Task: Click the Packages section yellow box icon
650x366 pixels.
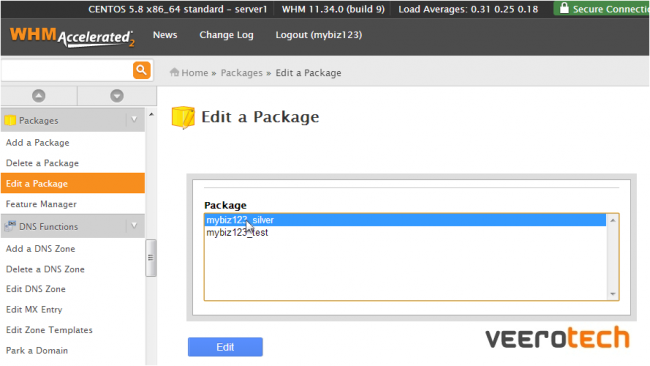Action: [10, 120]
